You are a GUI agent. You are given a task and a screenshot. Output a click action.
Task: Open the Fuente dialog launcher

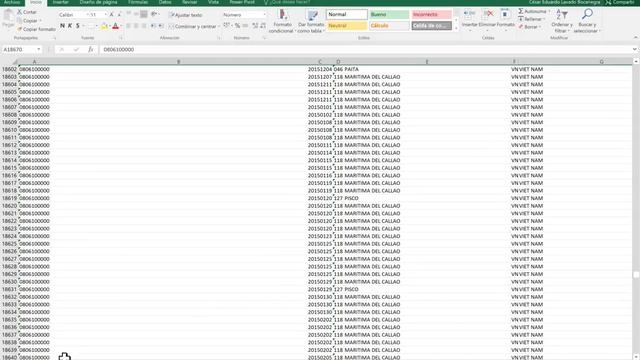click(x=121, y=38)
